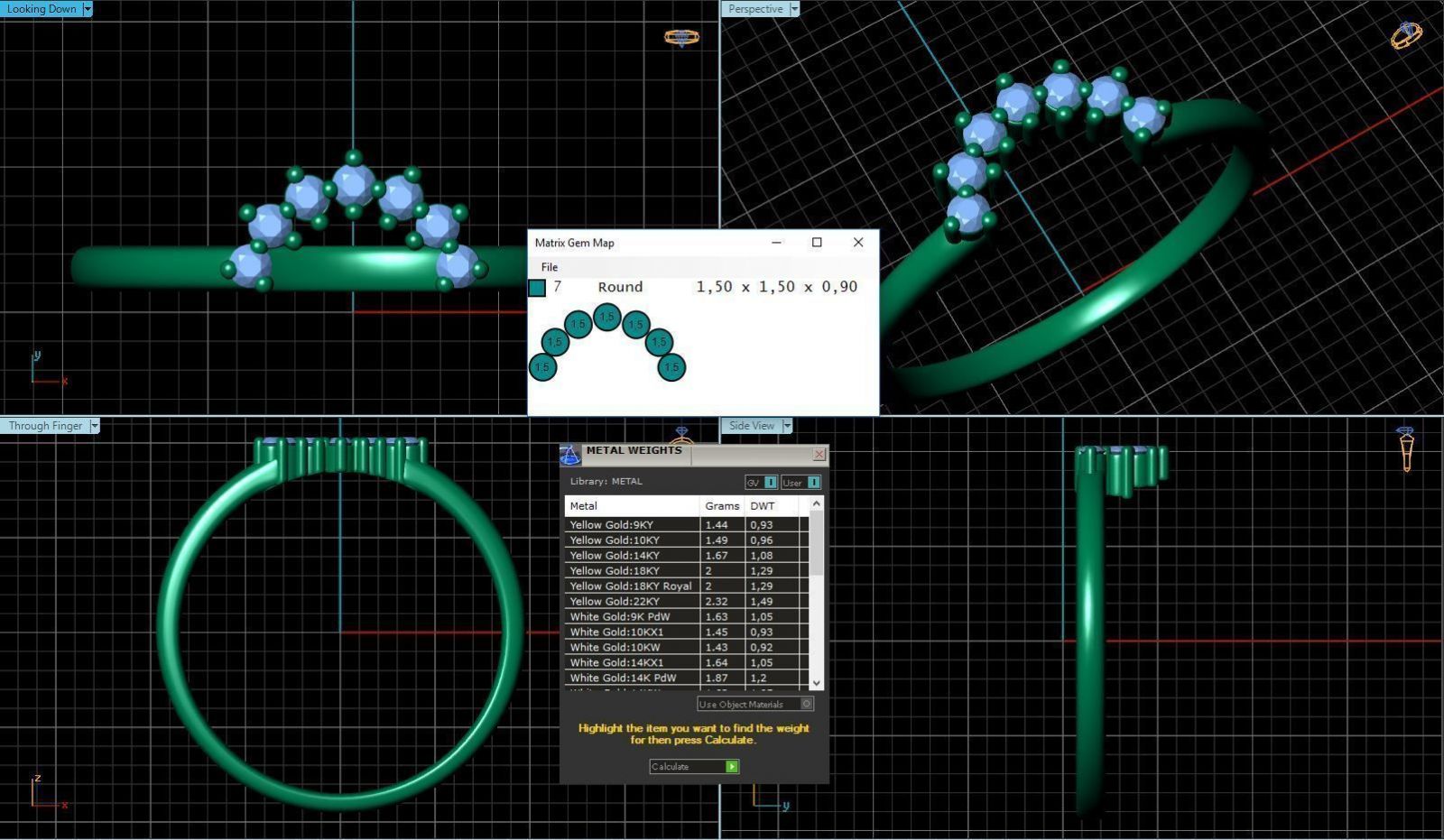Viewport: 1444px width, 840px height.
Task: Click the ring icon in Looking Down viewport
Action: [681, 37]
